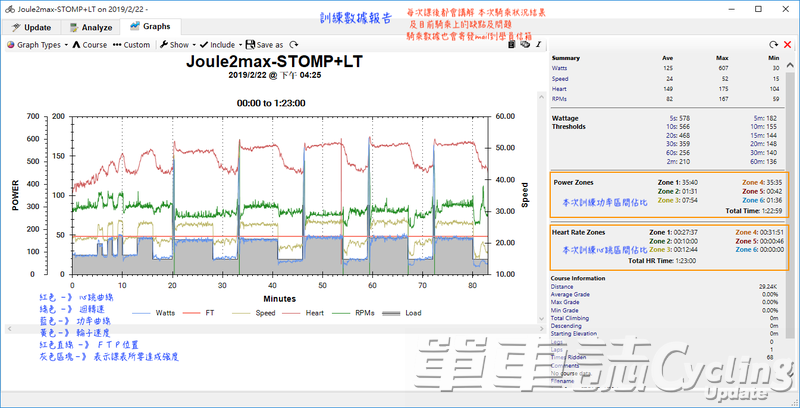Screen dimensions: 800x408
Task: Click the chart's horizontal scrollbar left arrow
Action: (8, 329)
